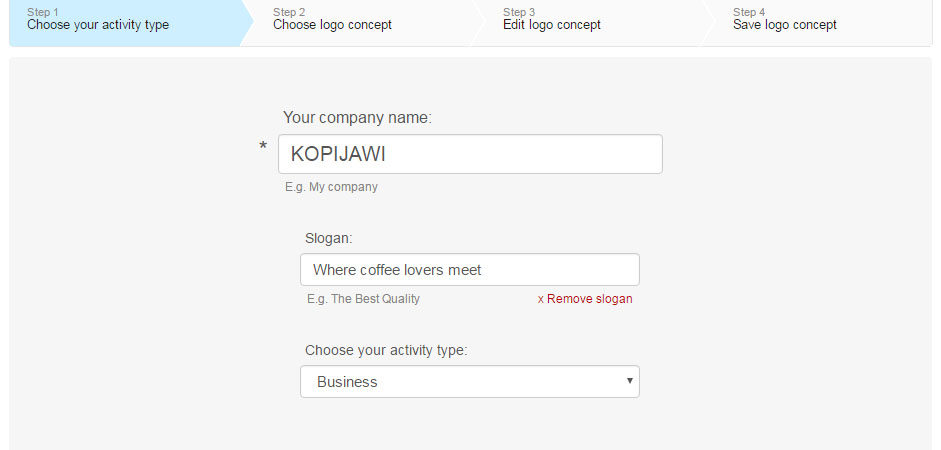
Task: Click the dropdown arrow on activity type
Action: pos(630,381)
